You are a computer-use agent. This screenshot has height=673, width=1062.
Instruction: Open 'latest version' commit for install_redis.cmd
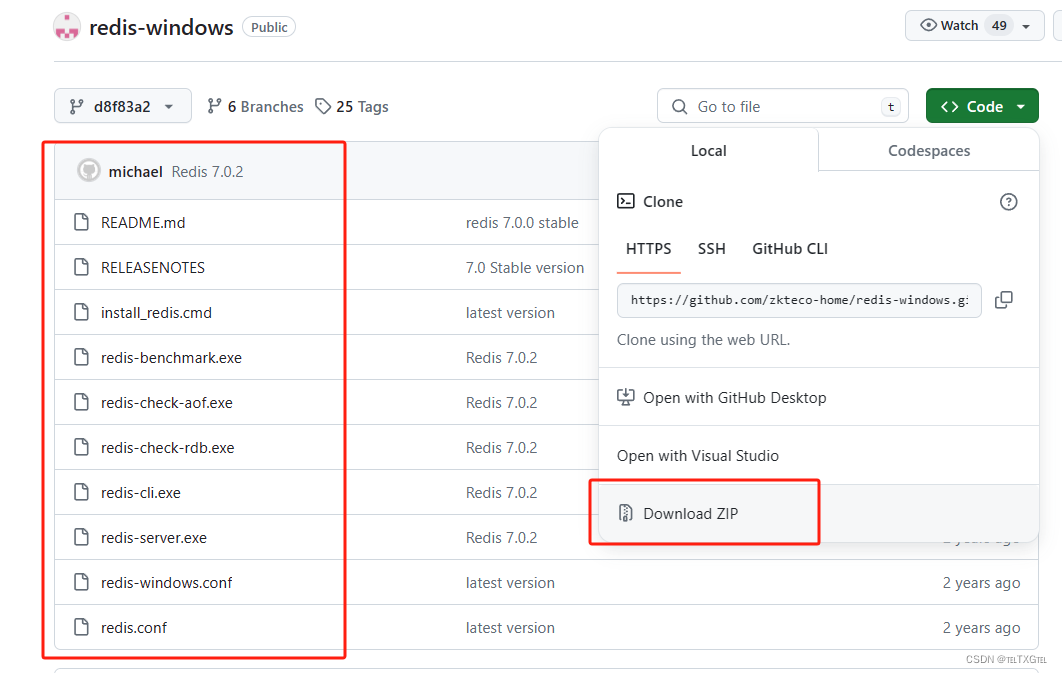tap(509, 313)
